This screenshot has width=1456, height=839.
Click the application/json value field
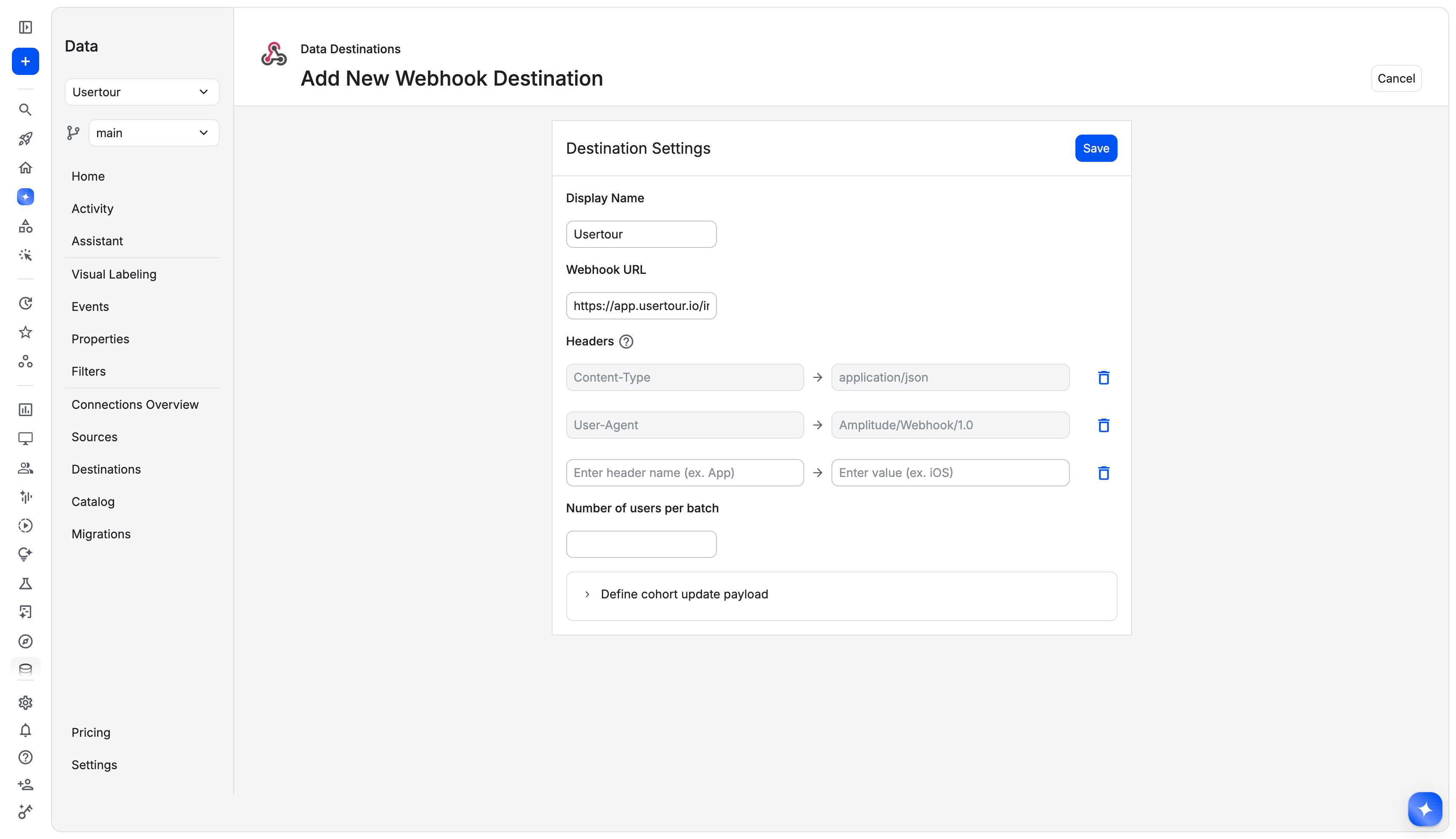950,377
